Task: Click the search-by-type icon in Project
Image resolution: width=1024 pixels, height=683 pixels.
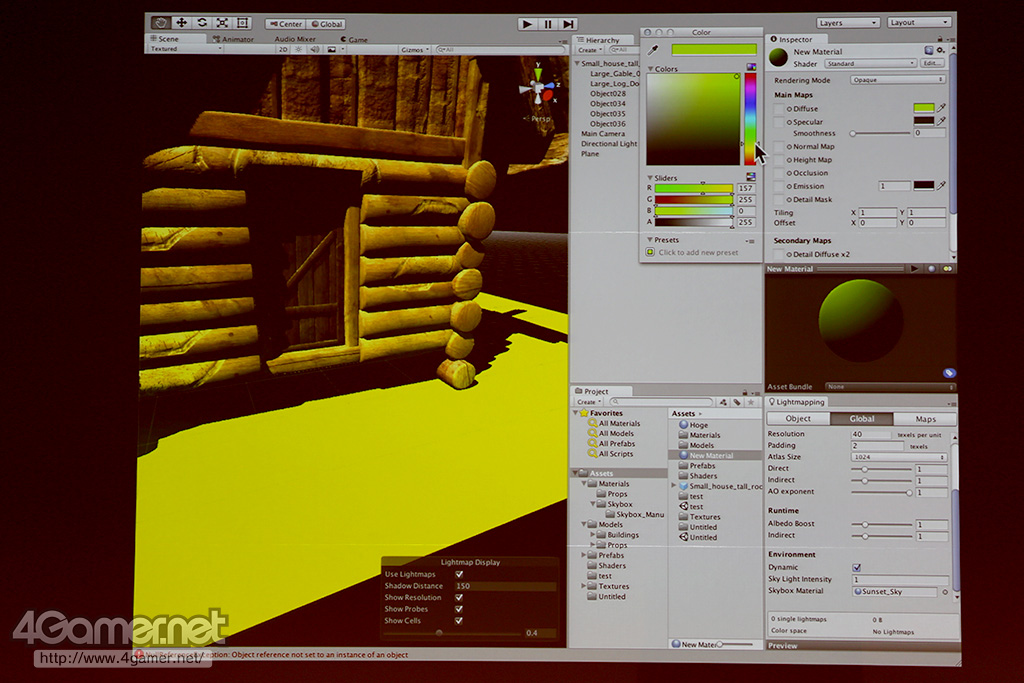Action: [723, 402]
